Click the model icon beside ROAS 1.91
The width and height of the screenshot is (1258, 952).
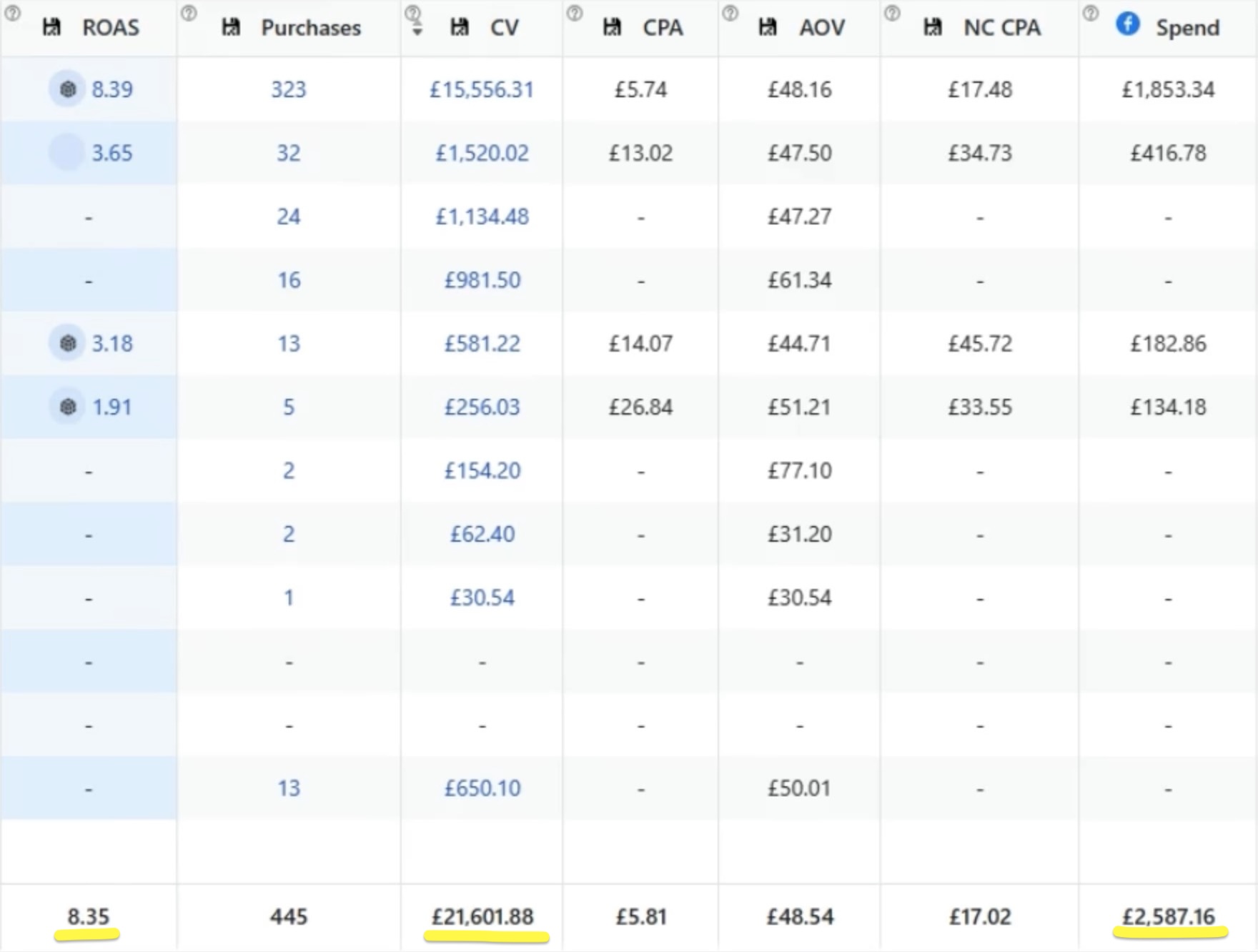[67, 407]
